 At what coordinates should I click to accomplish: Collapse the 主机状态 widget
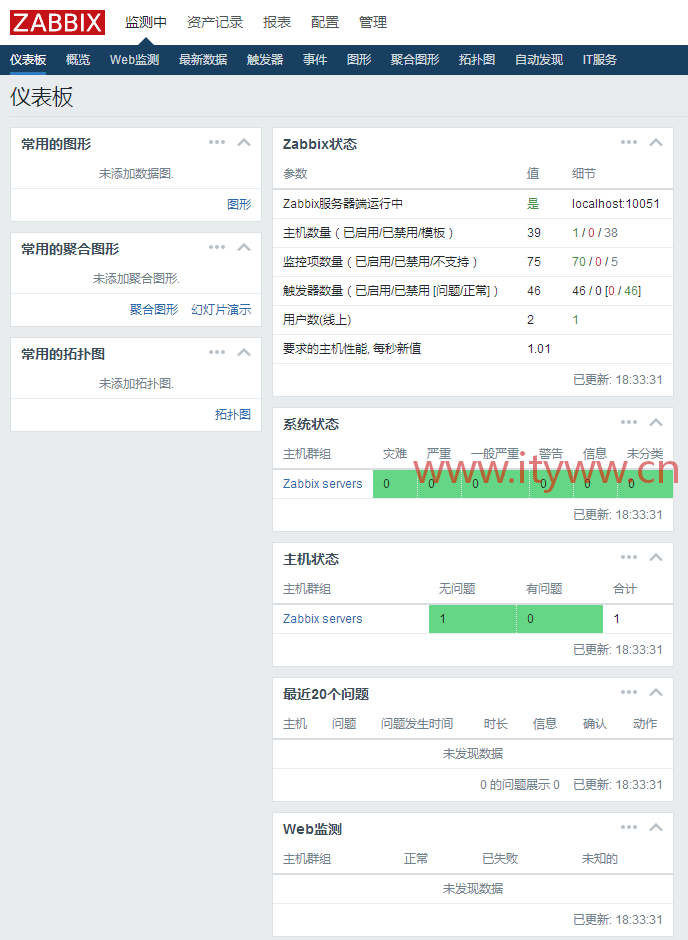pos(656,557)
